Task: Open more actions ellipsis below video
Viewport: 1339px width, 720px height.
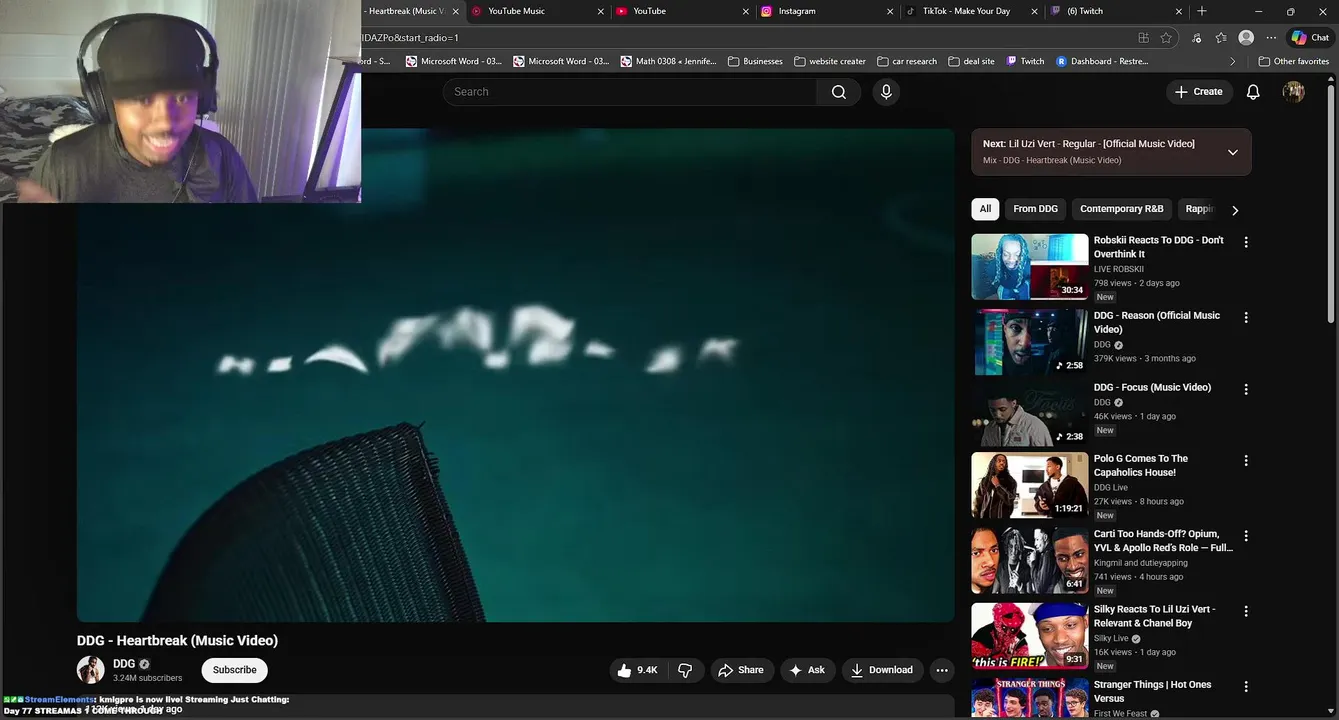Action: point(941,670)
